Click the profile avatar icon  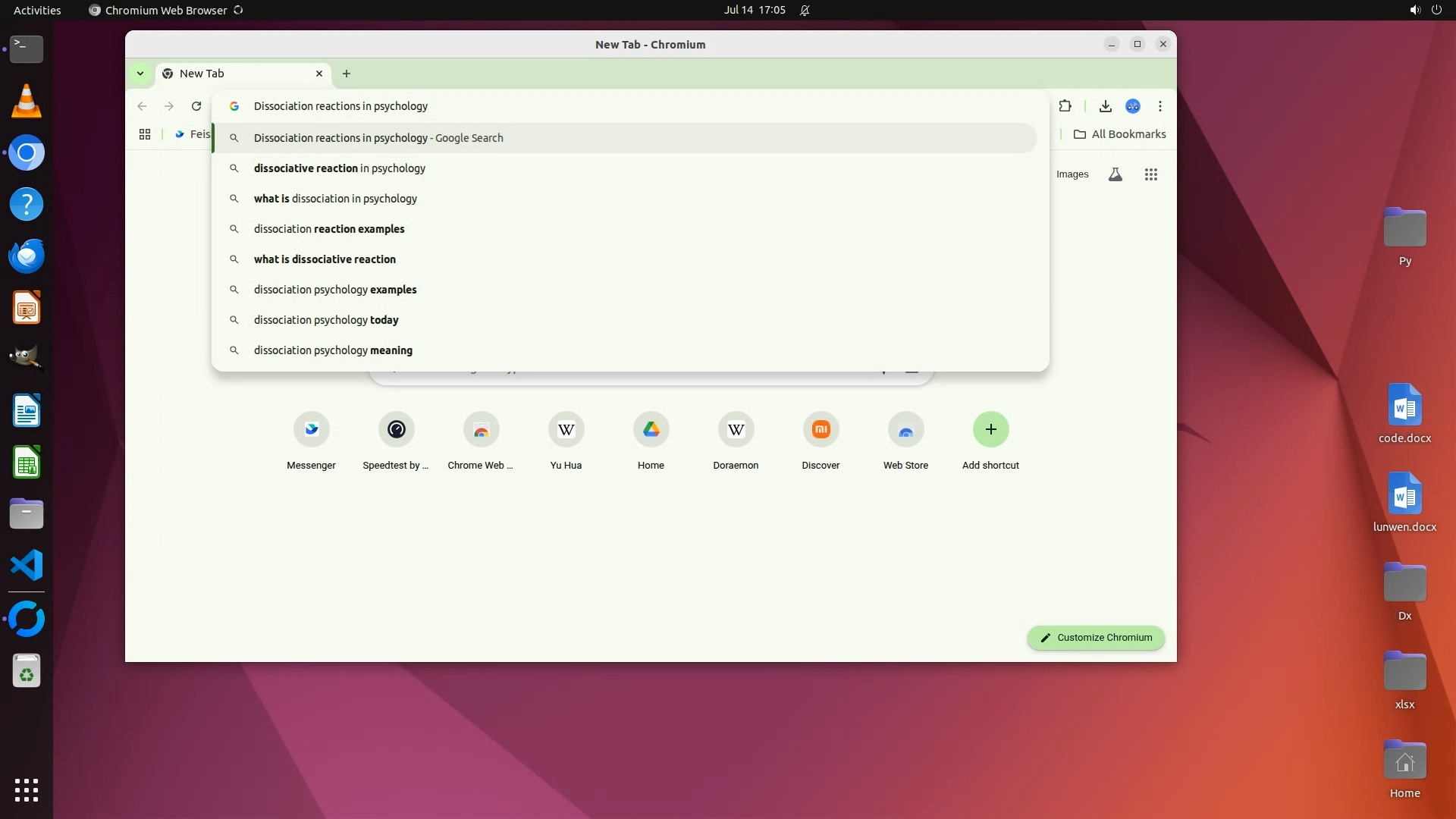pyautogui.click(x=1133, y=106)
